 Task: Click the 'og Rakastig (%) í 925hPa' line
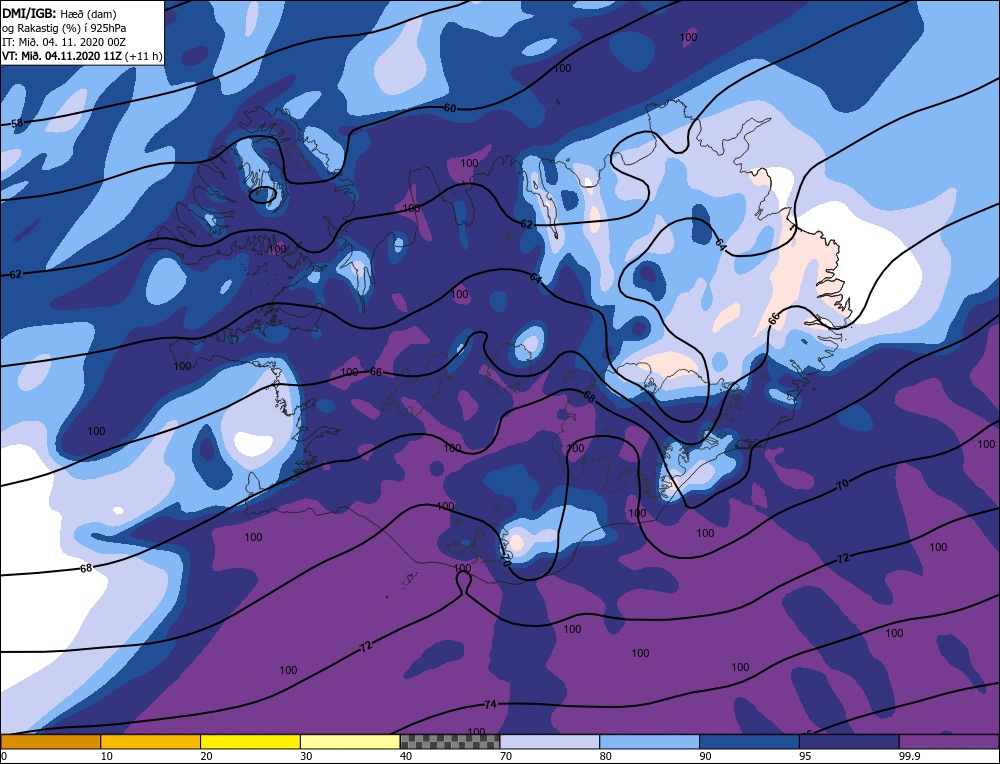(x=64, y=28)
